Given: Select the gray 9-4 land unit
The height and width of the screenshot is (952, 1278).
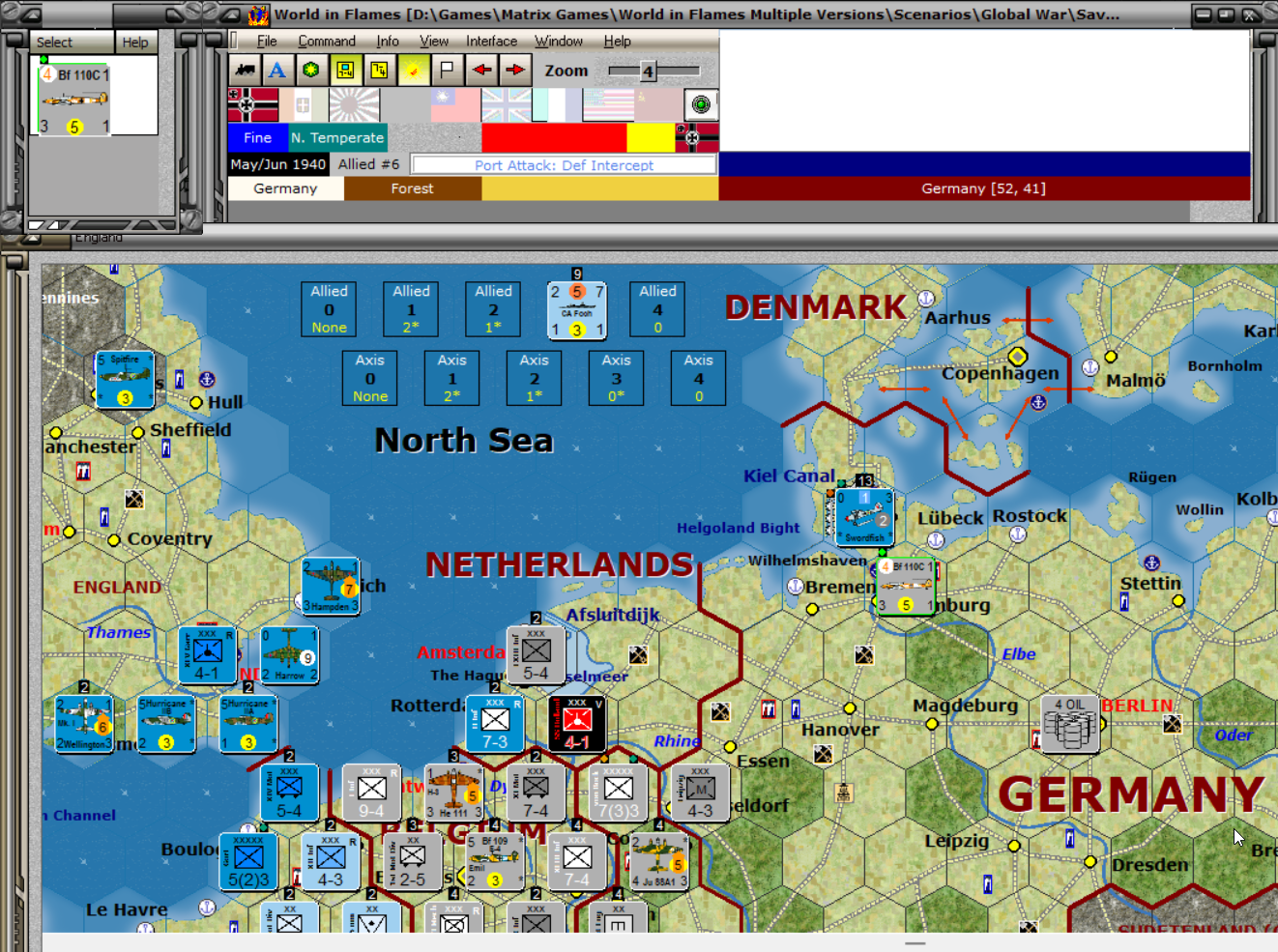Looking at the screenshot, I should 371,793.
